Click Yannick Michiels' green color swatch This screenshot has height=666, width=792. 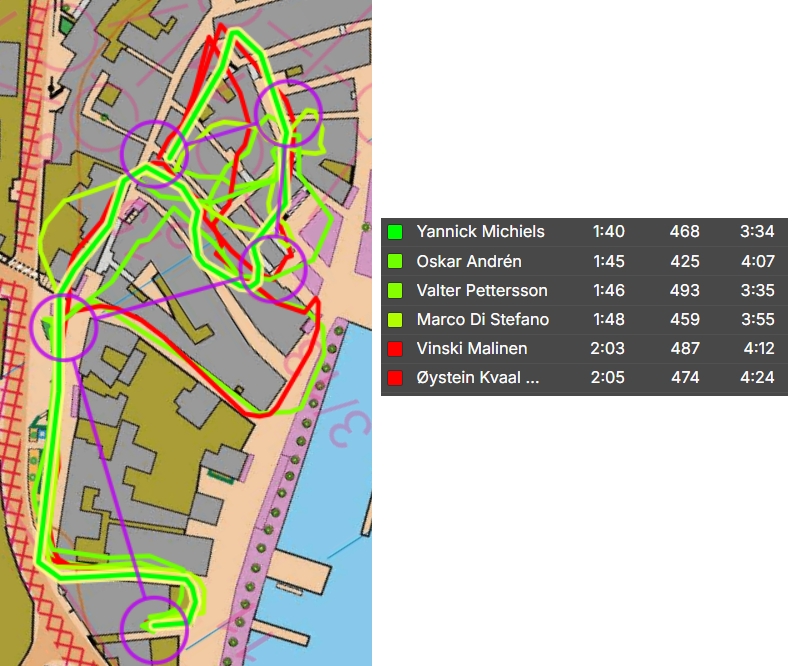point(395,232)
